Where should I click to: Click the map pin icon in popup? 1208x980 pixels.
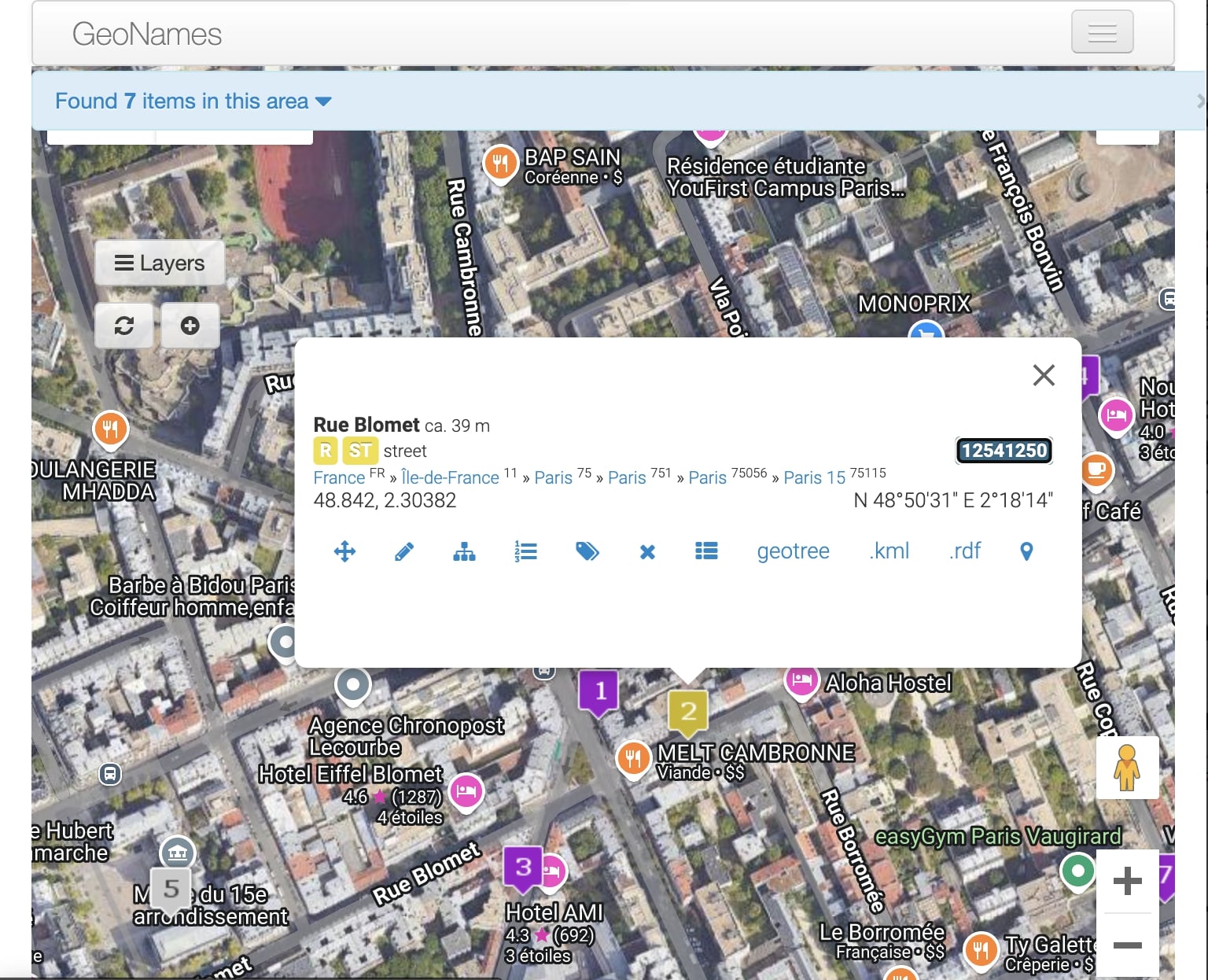pyautogui.click(x=1026, y=551)
